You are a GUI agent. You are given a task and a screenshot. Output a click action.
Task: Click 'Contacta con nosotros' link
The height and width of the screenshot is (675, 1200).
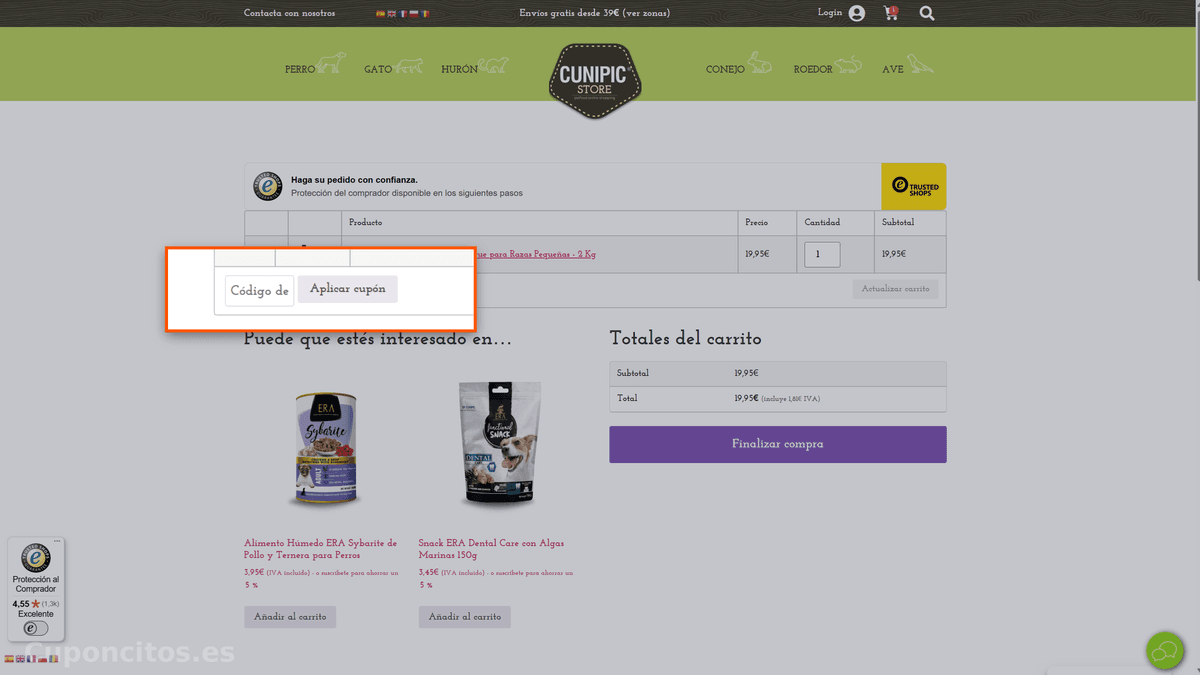coord(290,13)
